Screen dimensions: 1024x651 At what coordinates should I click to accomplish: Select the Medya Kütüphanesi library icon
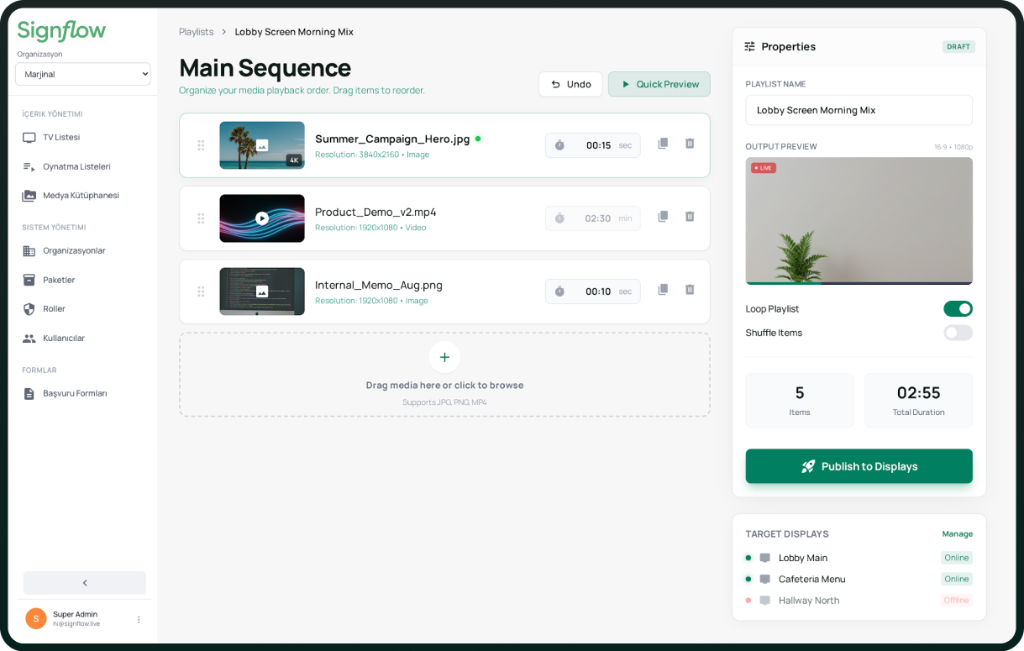point(31,195)
